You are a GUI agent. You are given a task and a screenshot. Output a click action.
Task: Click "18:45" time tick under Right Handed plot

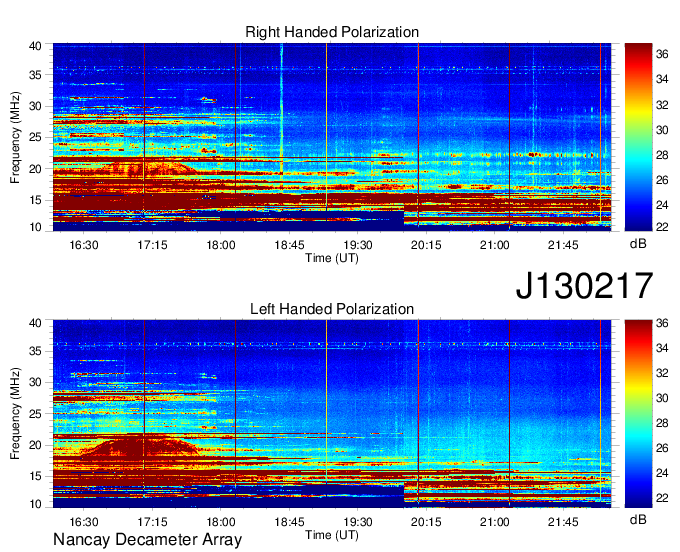click(289, 245)
